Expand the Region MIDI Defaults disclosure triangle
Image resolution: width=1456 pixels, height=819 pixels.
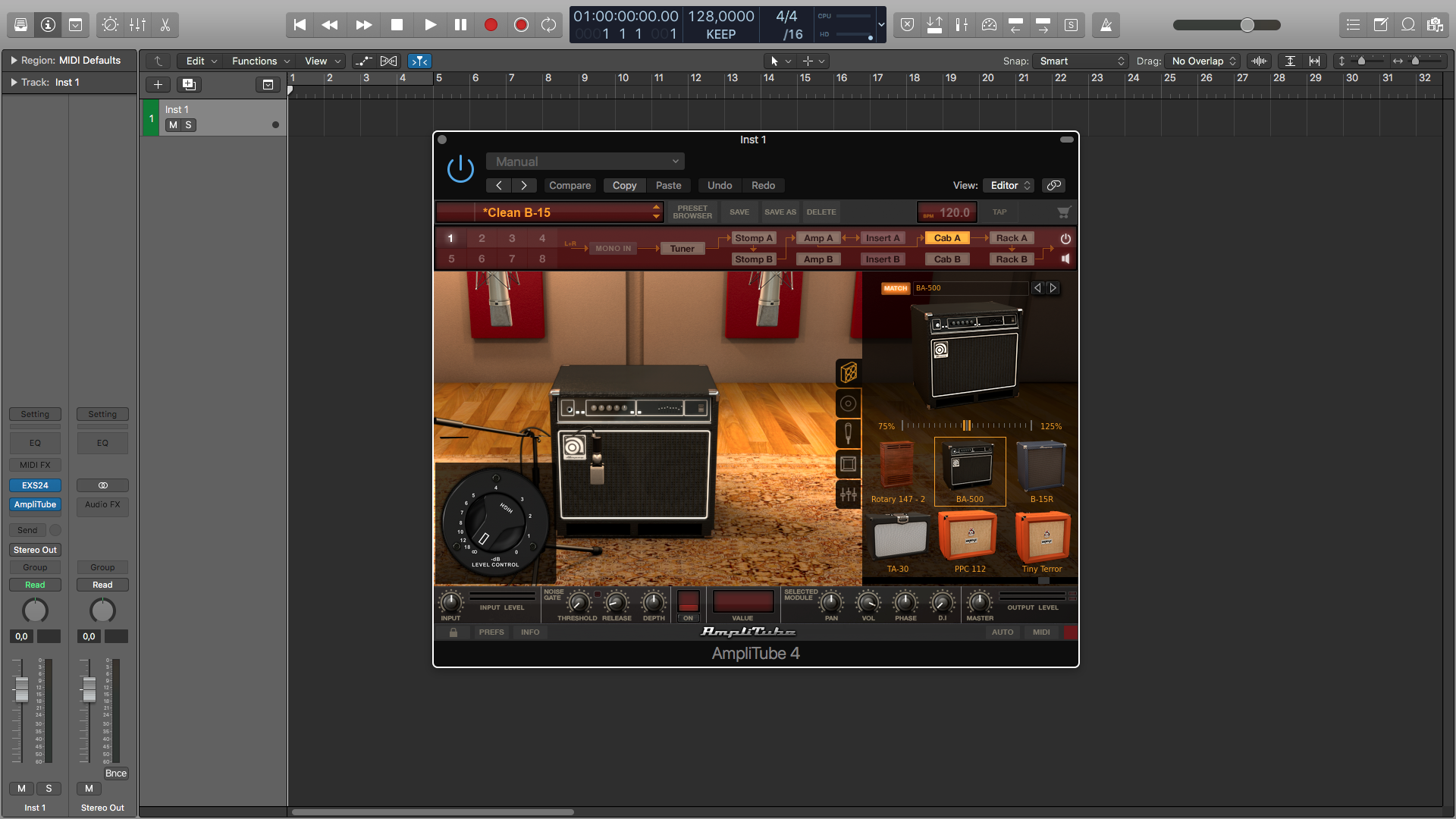[14, 60]
